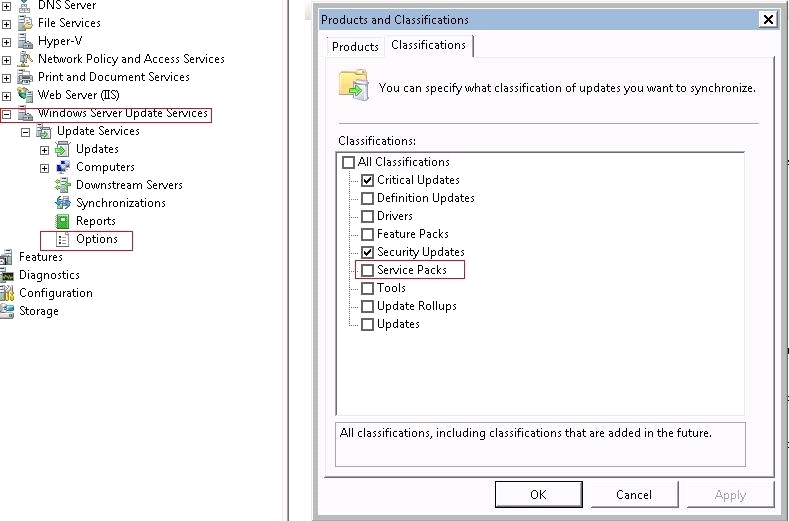Screen dimensions: 789x521
Task: Click Network Policy and Access Services icon
Action: 25,59
